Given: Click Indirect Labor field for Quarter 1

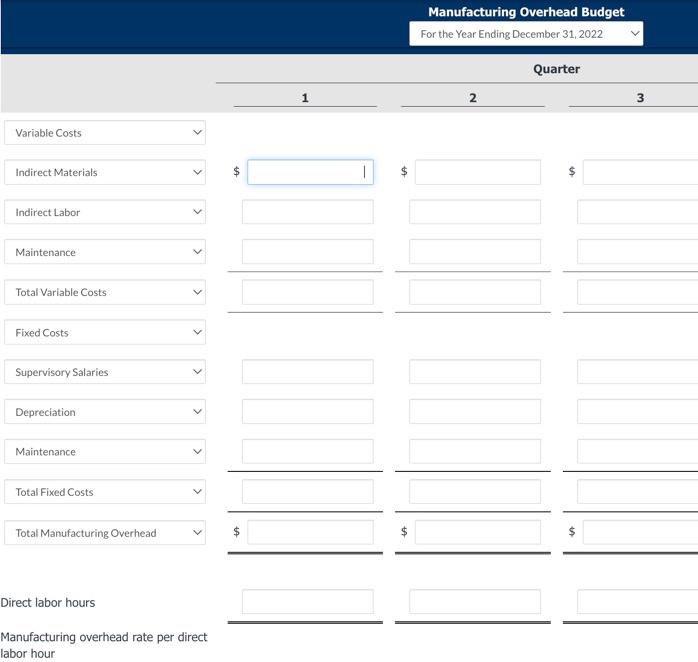Looking at the screenshot, I should click(x=308, y=212).
